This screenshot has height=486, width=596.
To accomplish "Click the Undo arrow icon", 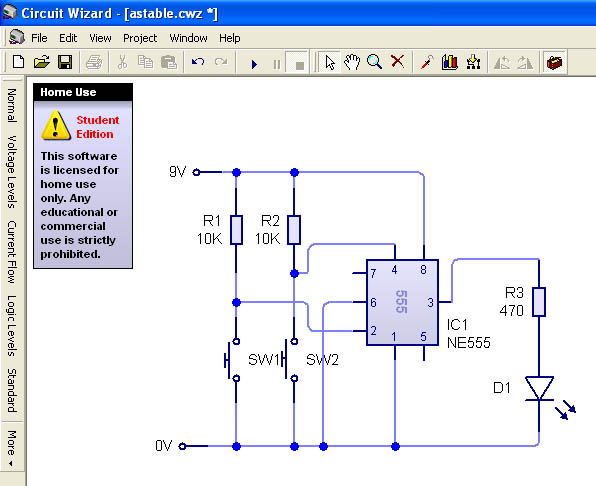I will tap(198, 62).
